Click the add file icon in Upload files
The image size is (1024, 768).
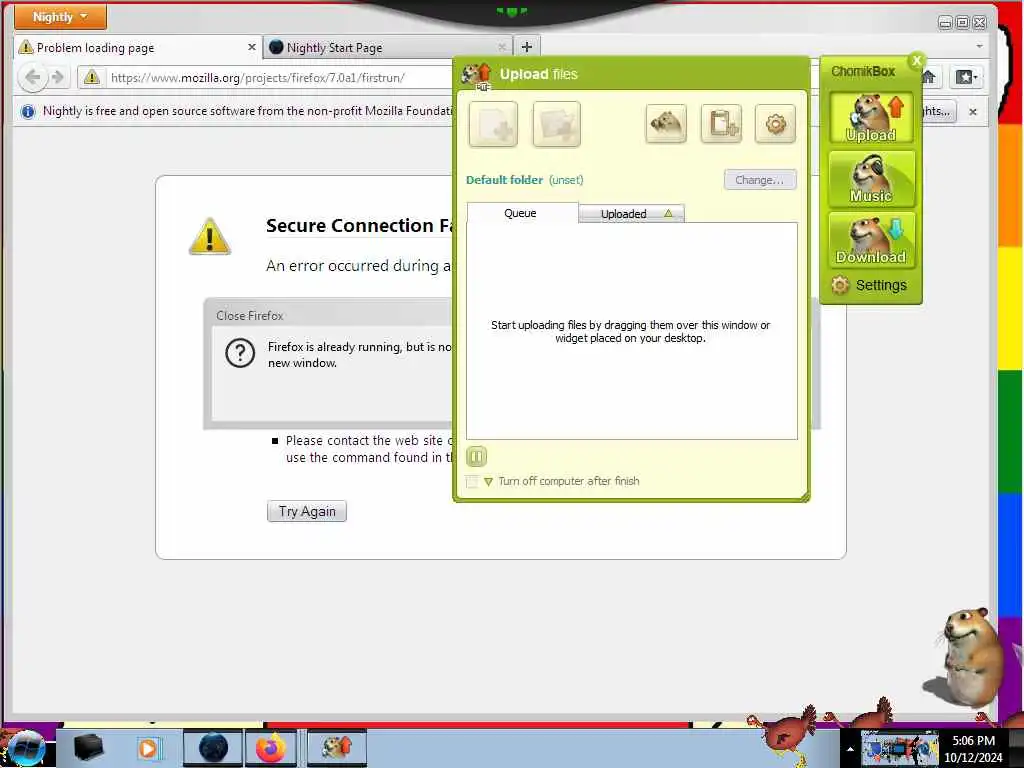click(x=493, y=124)
